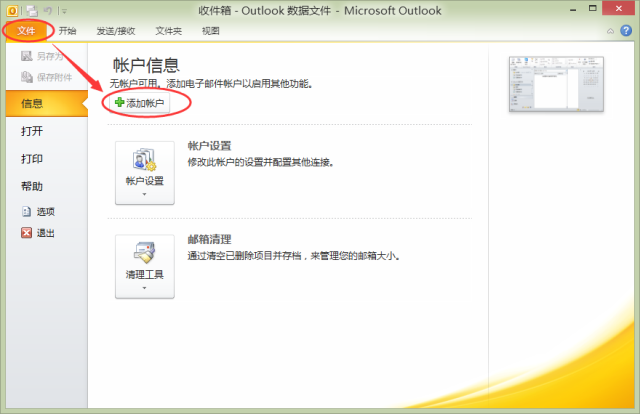Click 退出 with red X icon

click(38, 233)
